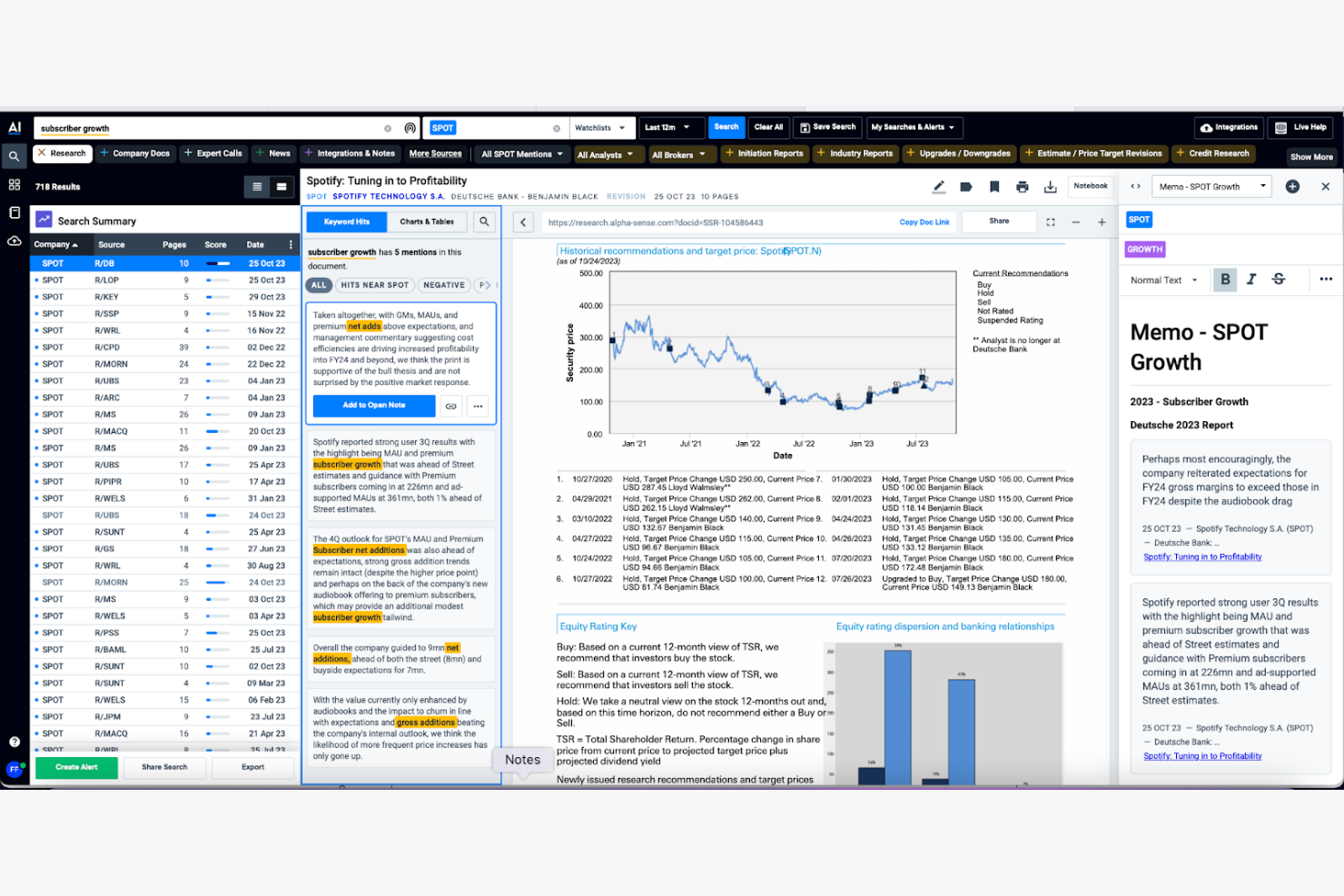Click the Score bar of SPOT R/DB row
Image resolution: width=1344 pixels, height=896 pixels.
pyautogui.click(x=218, y=264)
